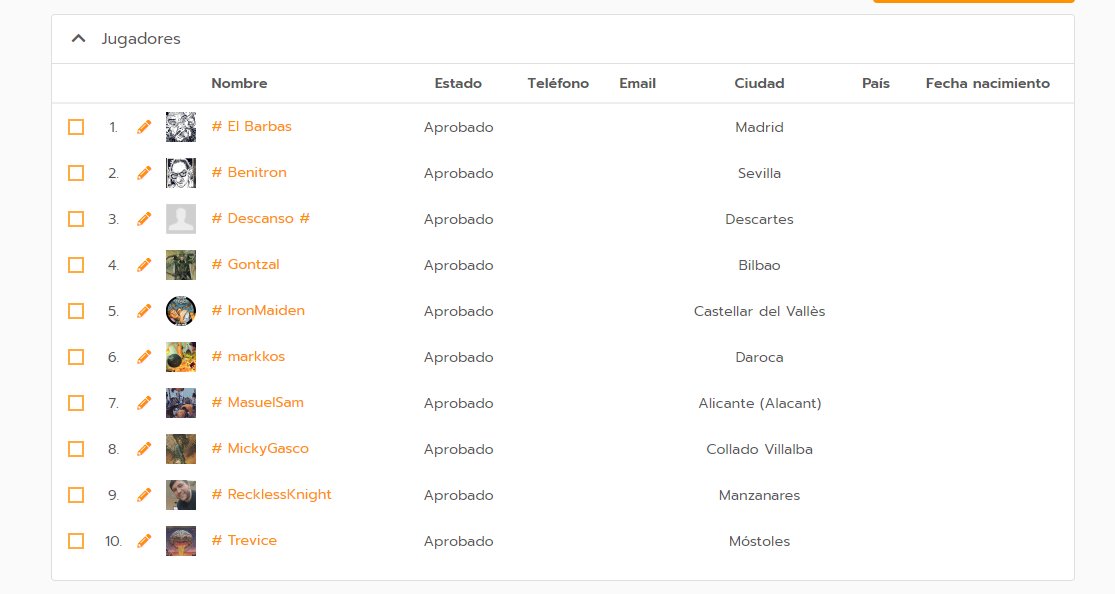Click # IronMaiden name link
Screen dimensions: 1115x594
[x=258, y=310]
